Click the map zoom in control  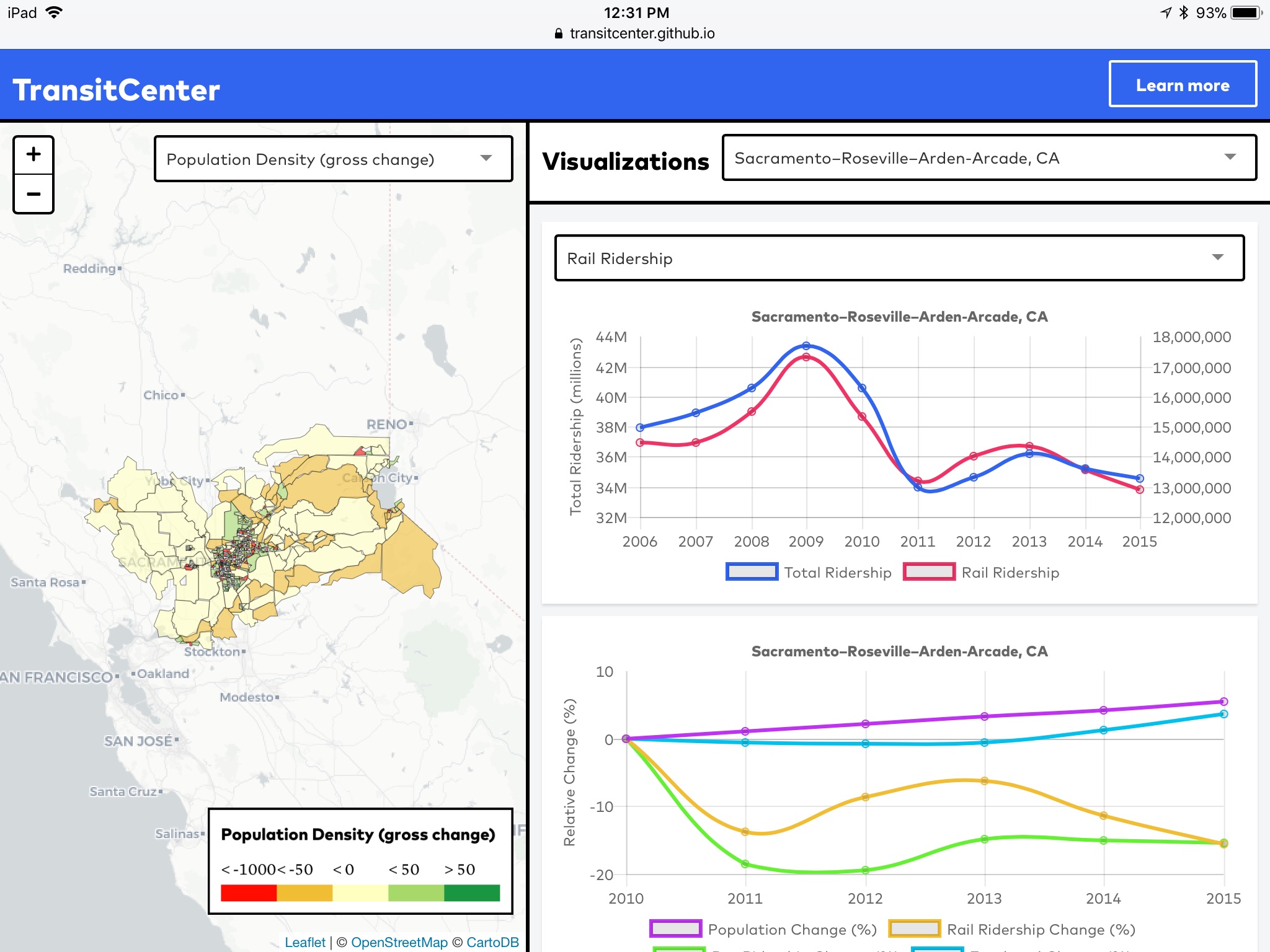33,154
